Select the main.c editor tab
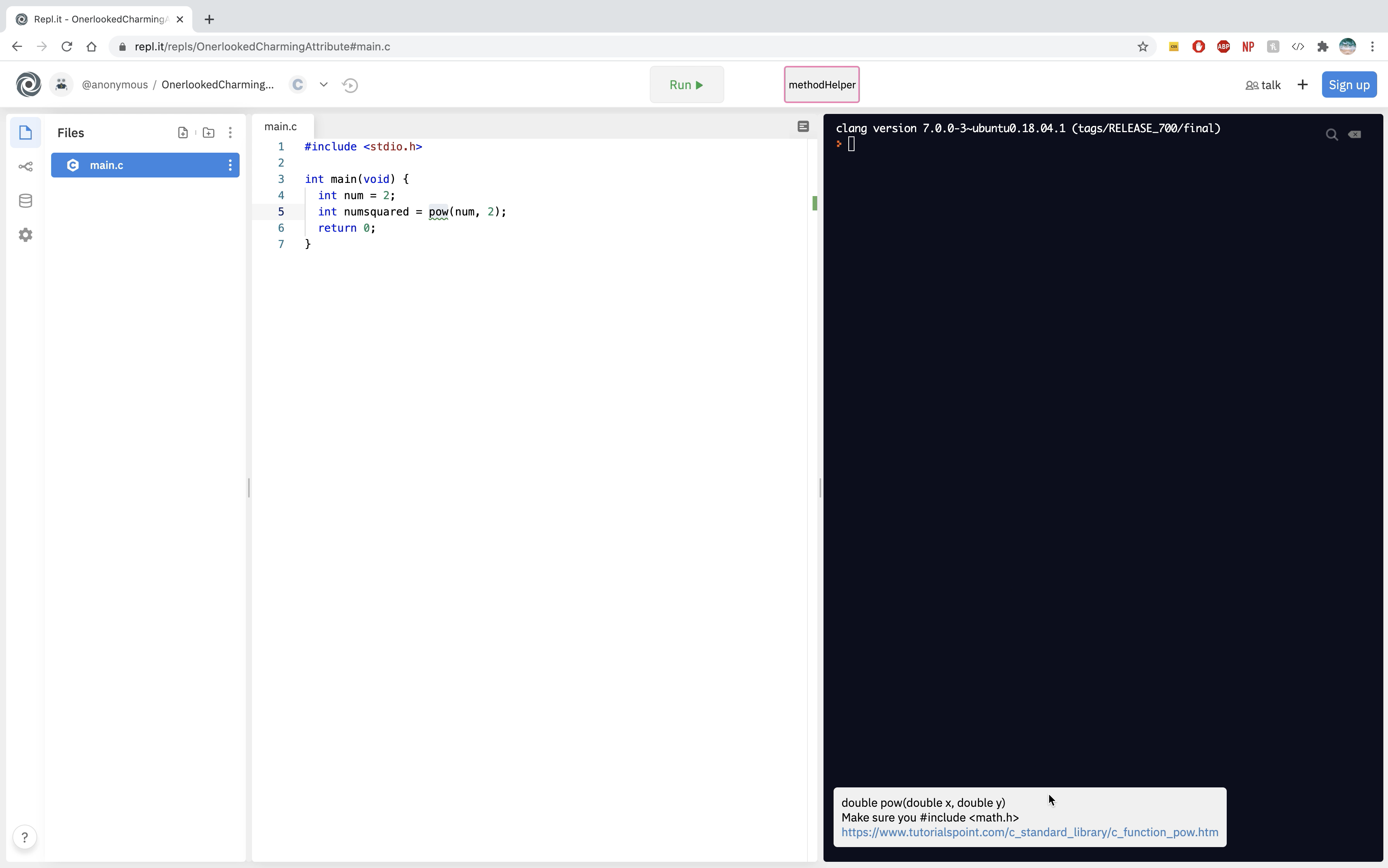The image size is (1388, 868). pyautogui.click(x=281, y=126)
